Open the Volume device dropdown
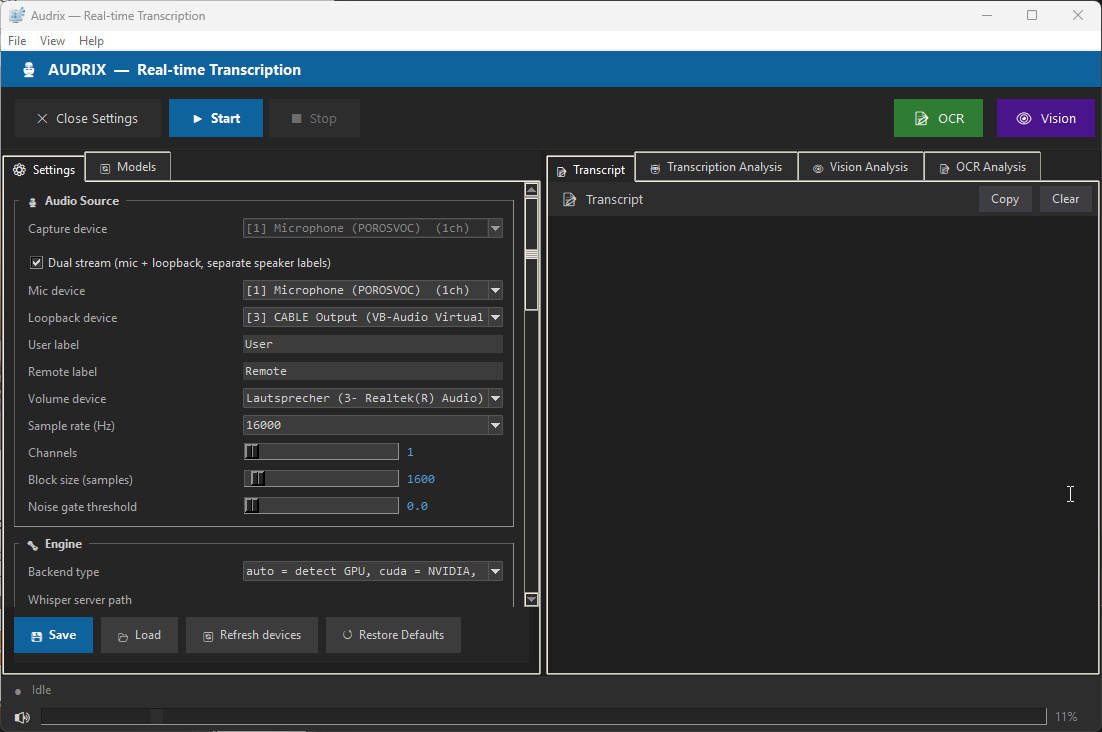The width and height of the screenshot is (1102, 732). coord(495,398)
